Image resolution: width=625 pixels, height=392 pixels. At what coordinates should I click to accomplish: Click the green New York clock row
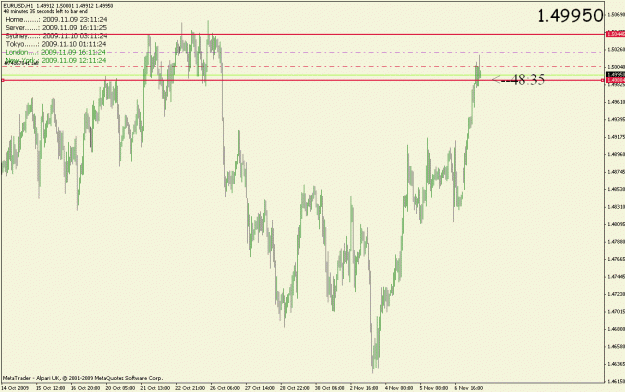(x=56, y=60)
